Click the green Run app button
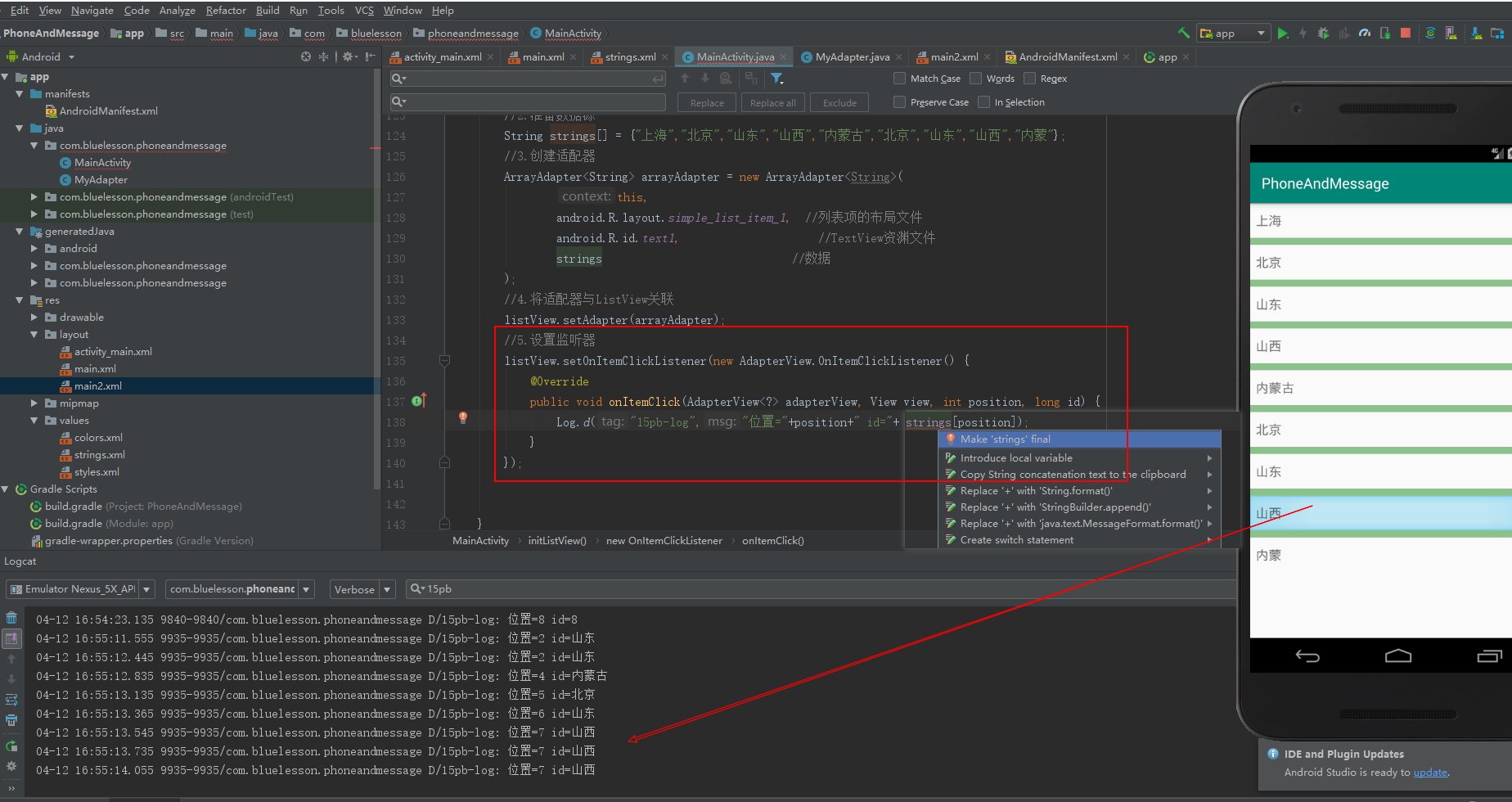Image resolution: width=1512 pixels, height=802 pixels. (1282, 34)
